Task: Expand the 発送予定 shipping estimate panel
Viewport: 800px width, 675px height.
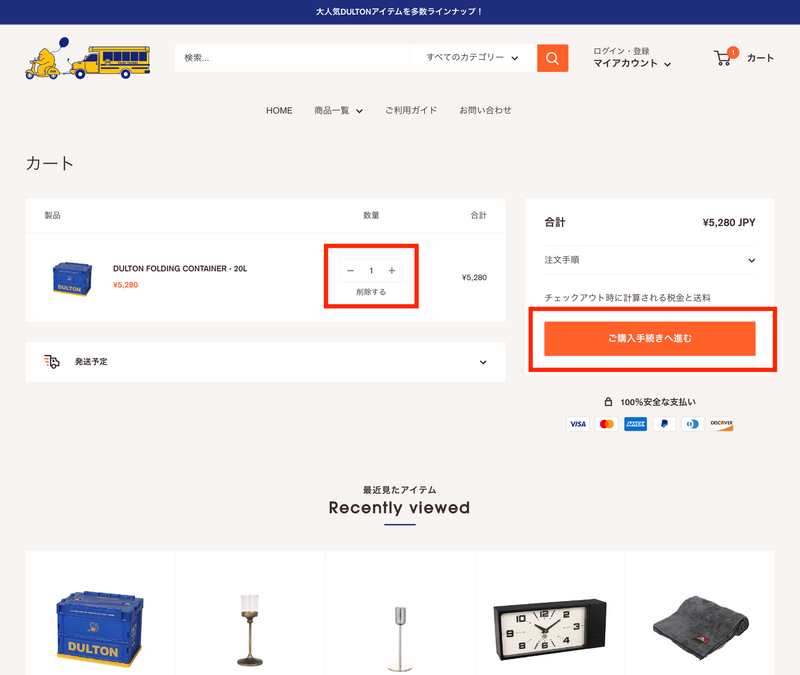Action: (x=265, y=362)
